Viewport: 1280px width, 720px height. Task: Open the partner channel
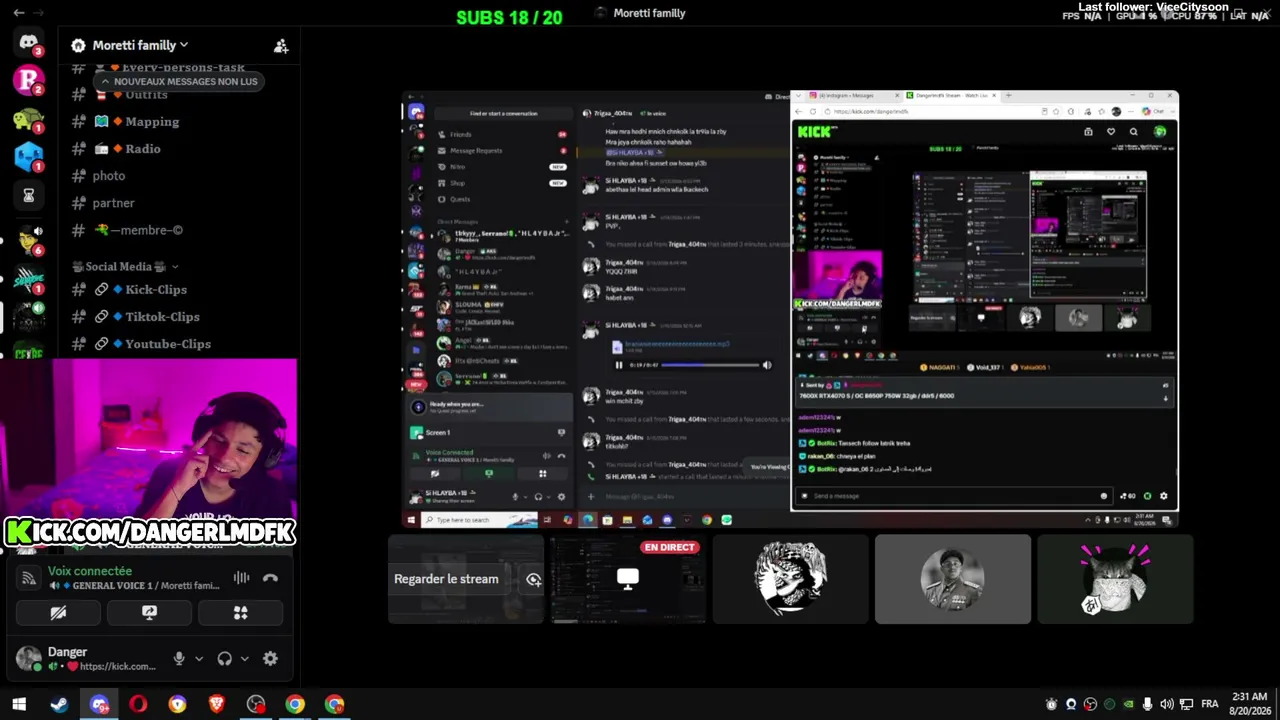click(x=113, y=203)
